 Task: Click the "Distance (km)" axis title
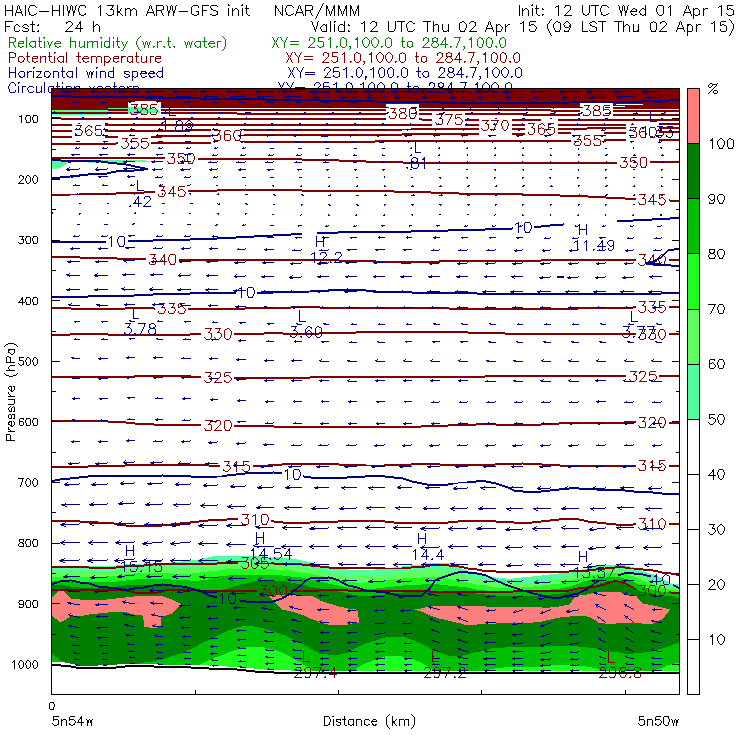[x=369, y=721]
